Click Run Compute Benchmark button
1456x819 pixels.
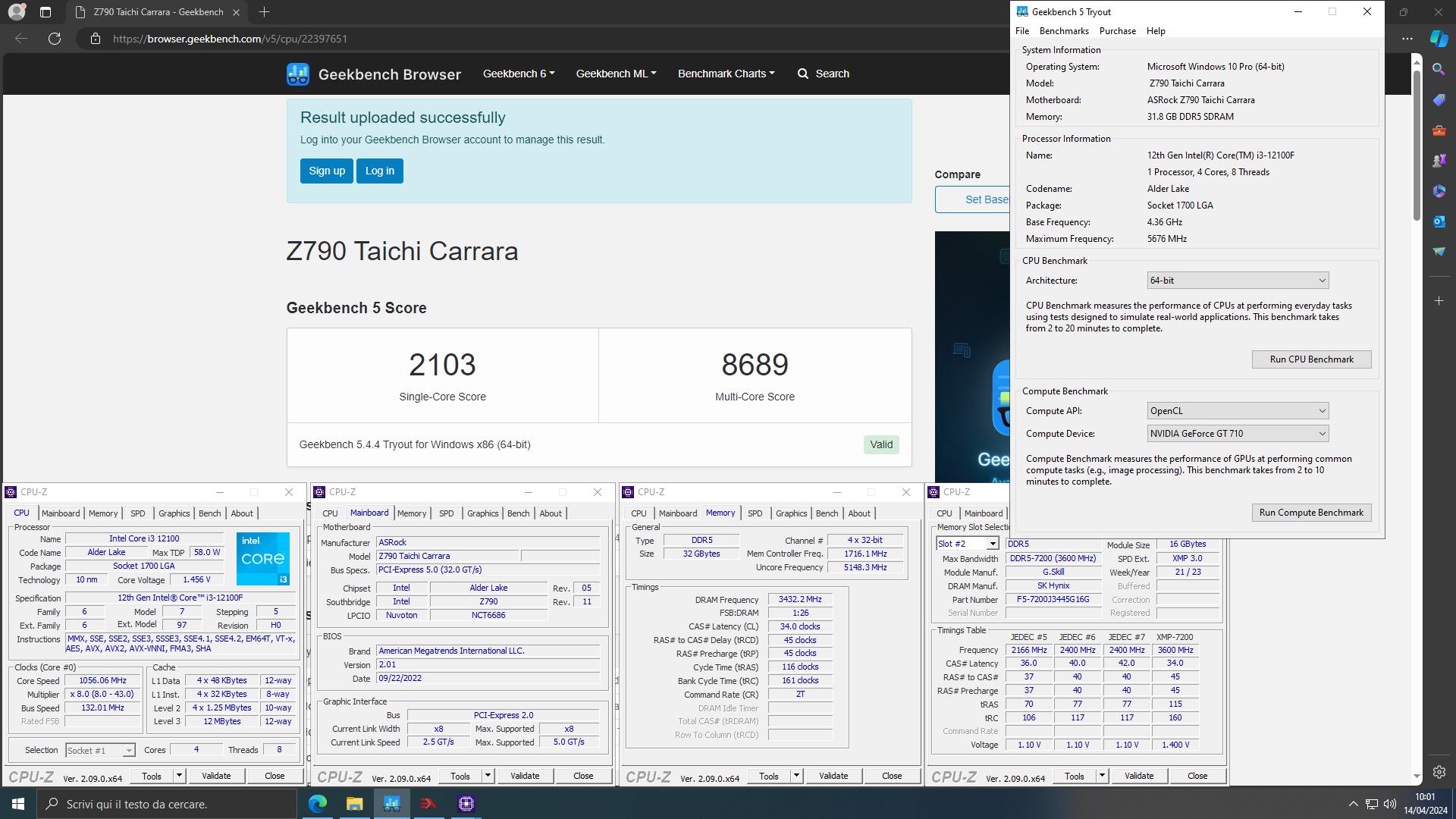[1311, 513]
